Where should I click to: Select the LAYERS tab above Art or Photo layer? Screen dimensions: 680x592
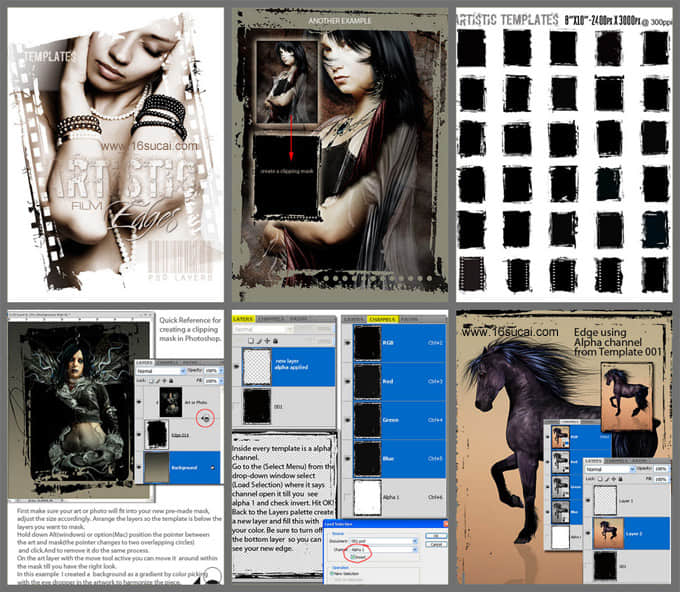click(144, 362)
